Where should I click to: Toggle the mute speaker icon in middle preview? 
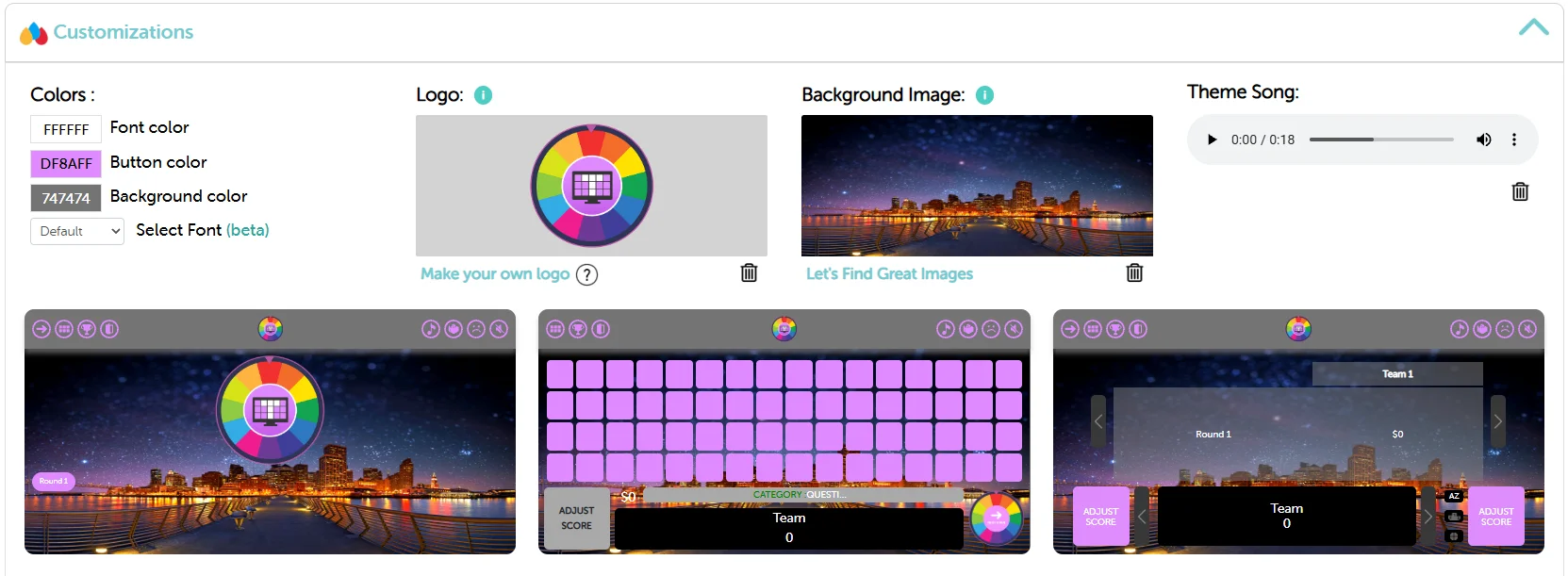coord(1014,329)
